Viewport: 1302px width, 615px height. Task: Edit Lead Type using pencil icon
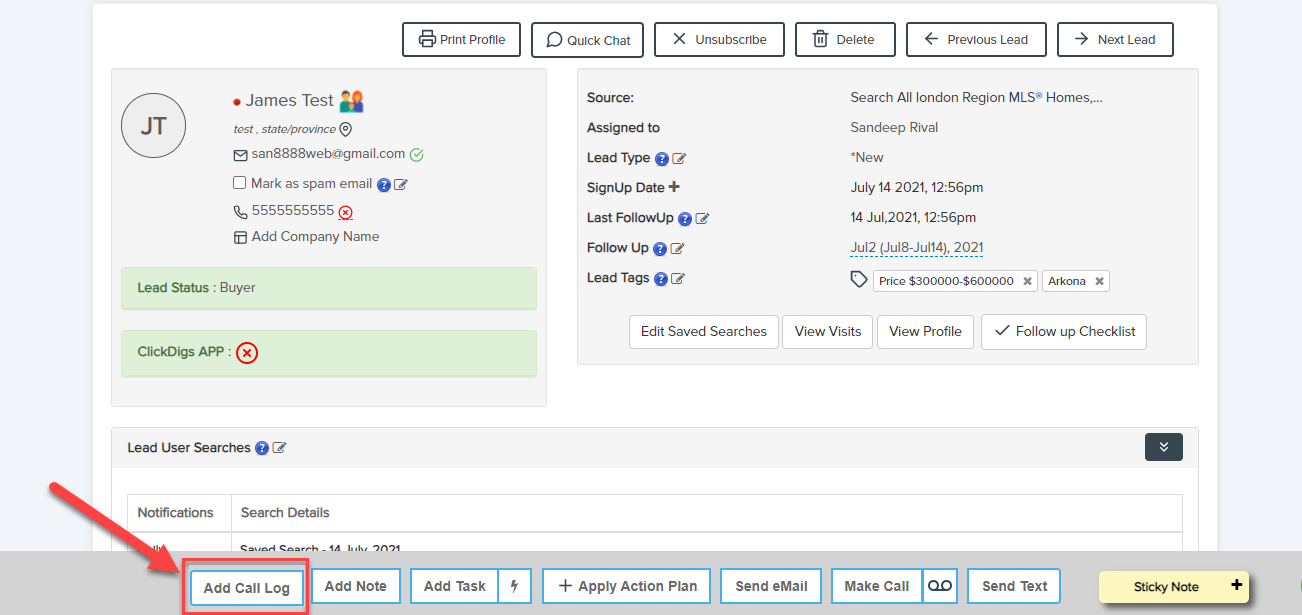tap(679, 158)
